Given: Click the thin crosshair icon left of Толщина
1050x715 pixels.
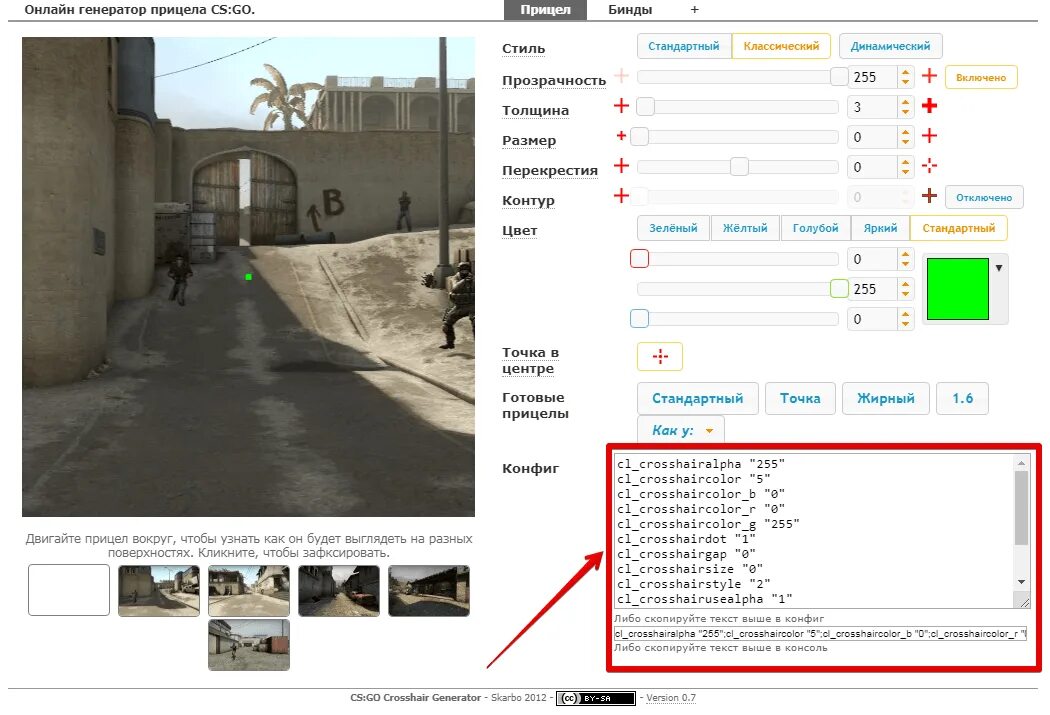Looking at the screenshot, I should coord(621,106).
